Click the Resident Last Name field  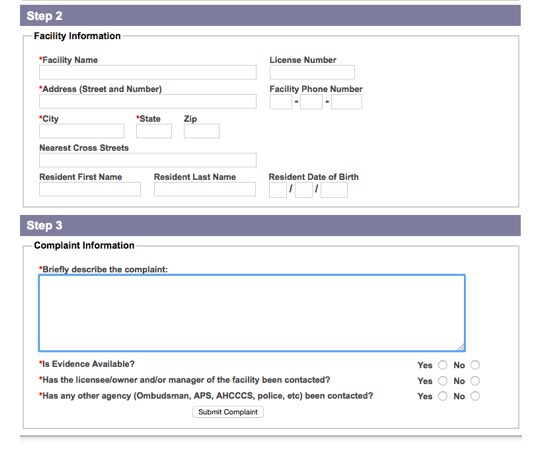point(204,189)
